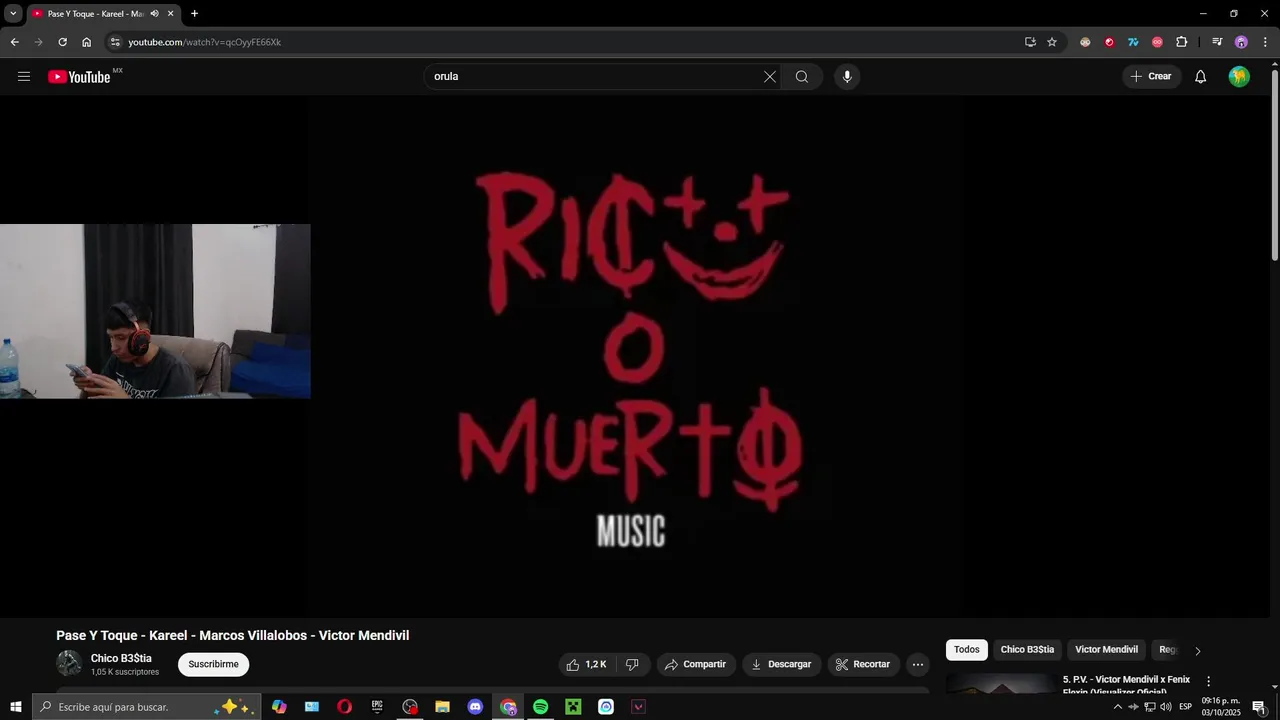Open the Windows notification center
Viewport: 1280px width, 720px height.
coord(1259,707)
